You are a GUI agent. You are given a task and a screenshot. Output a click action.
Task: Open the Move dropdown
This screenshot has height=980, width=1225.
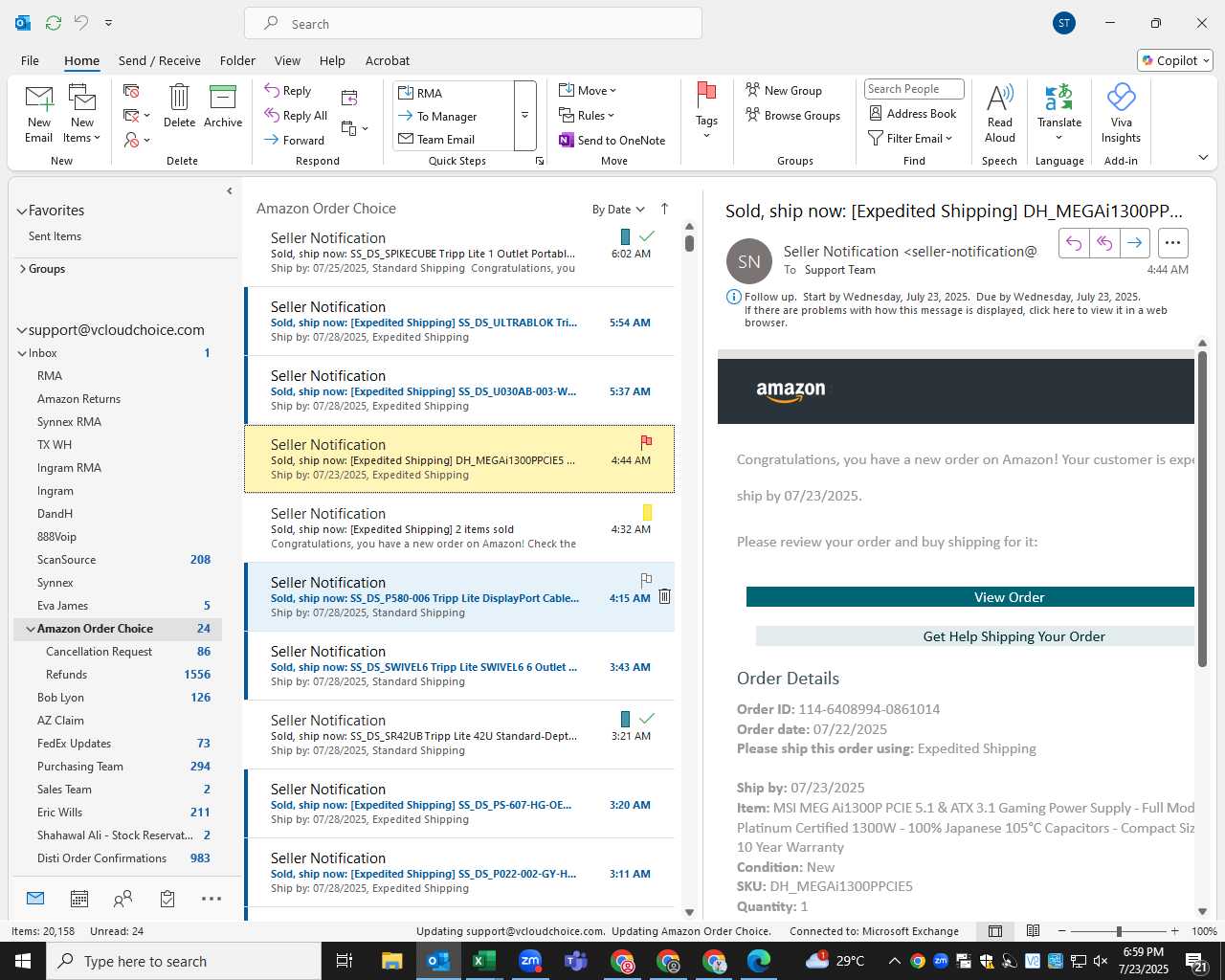(x=588, y=91)
